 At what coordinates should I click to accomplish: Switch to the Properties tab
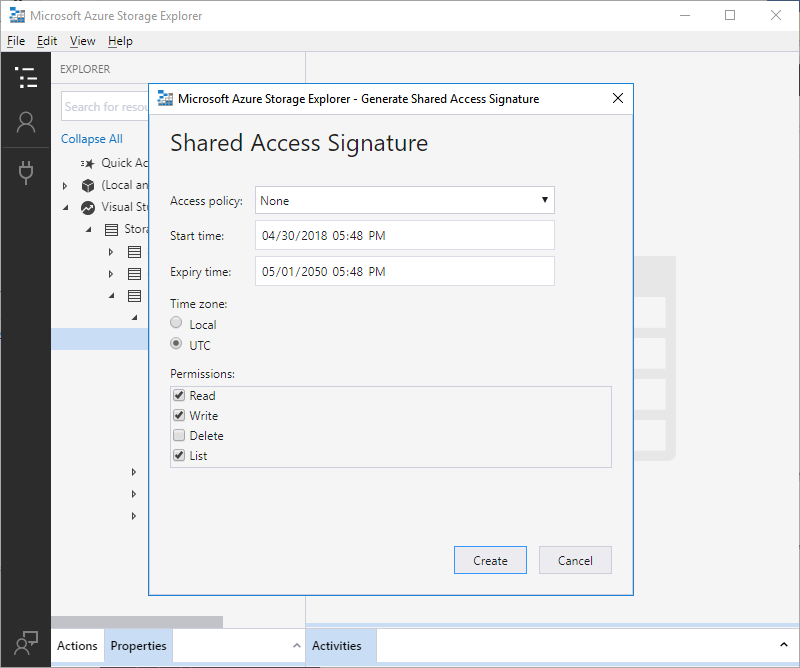tap(138, 646)
